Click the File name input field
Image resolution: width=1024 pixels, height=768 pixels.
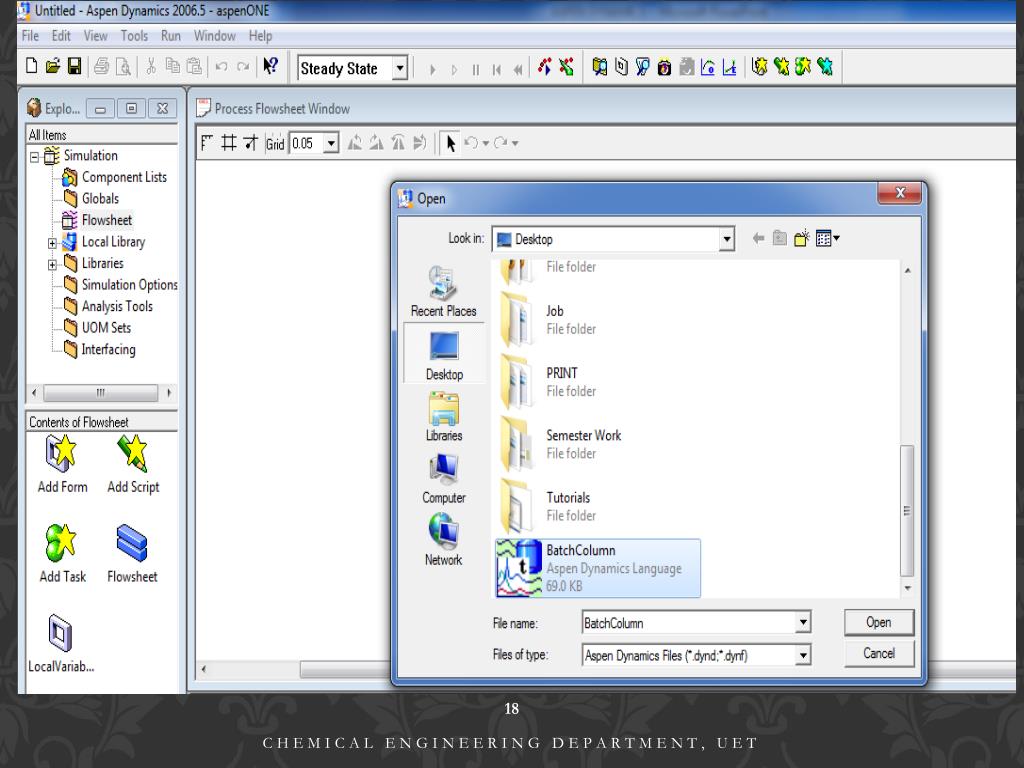tap(689, 622)
